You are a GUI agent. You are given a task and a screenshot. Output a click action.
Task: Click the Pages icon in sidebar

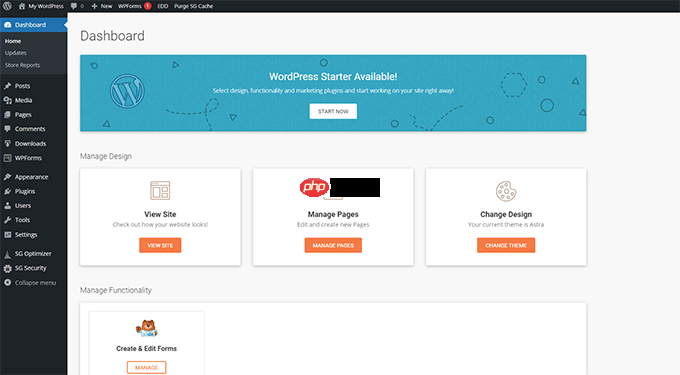7,115
